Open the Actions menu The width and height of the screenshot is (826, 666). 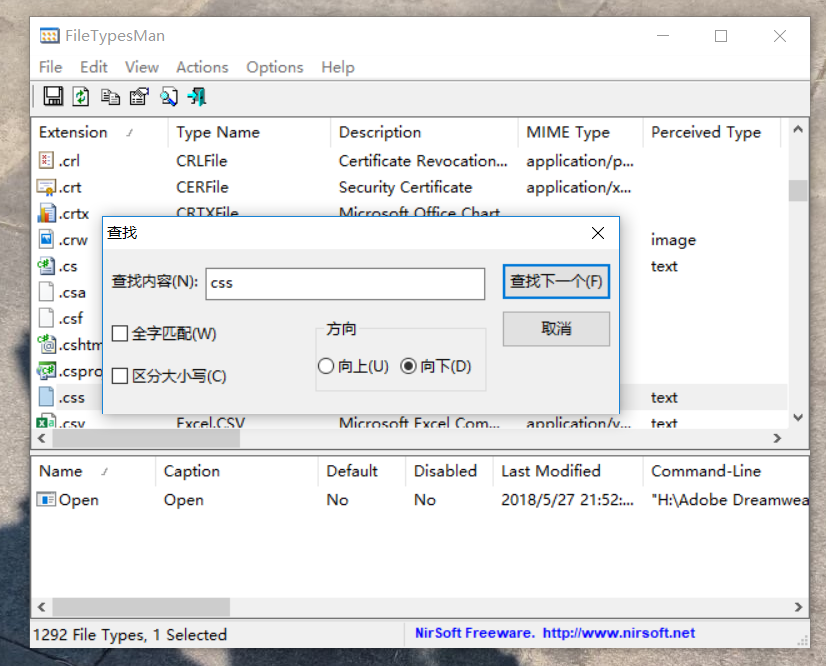click(x=202, y=67)
